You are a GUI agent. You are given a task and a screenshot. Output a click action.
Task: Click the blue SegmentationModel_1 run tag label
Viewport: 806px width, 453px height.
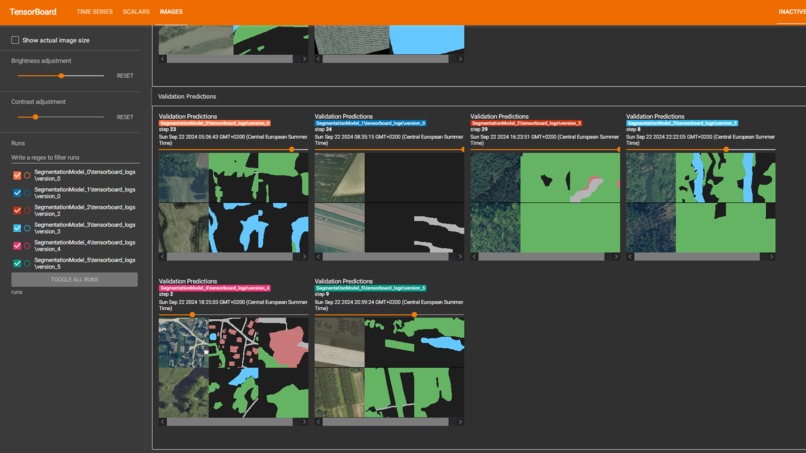[x=371, y=123]
